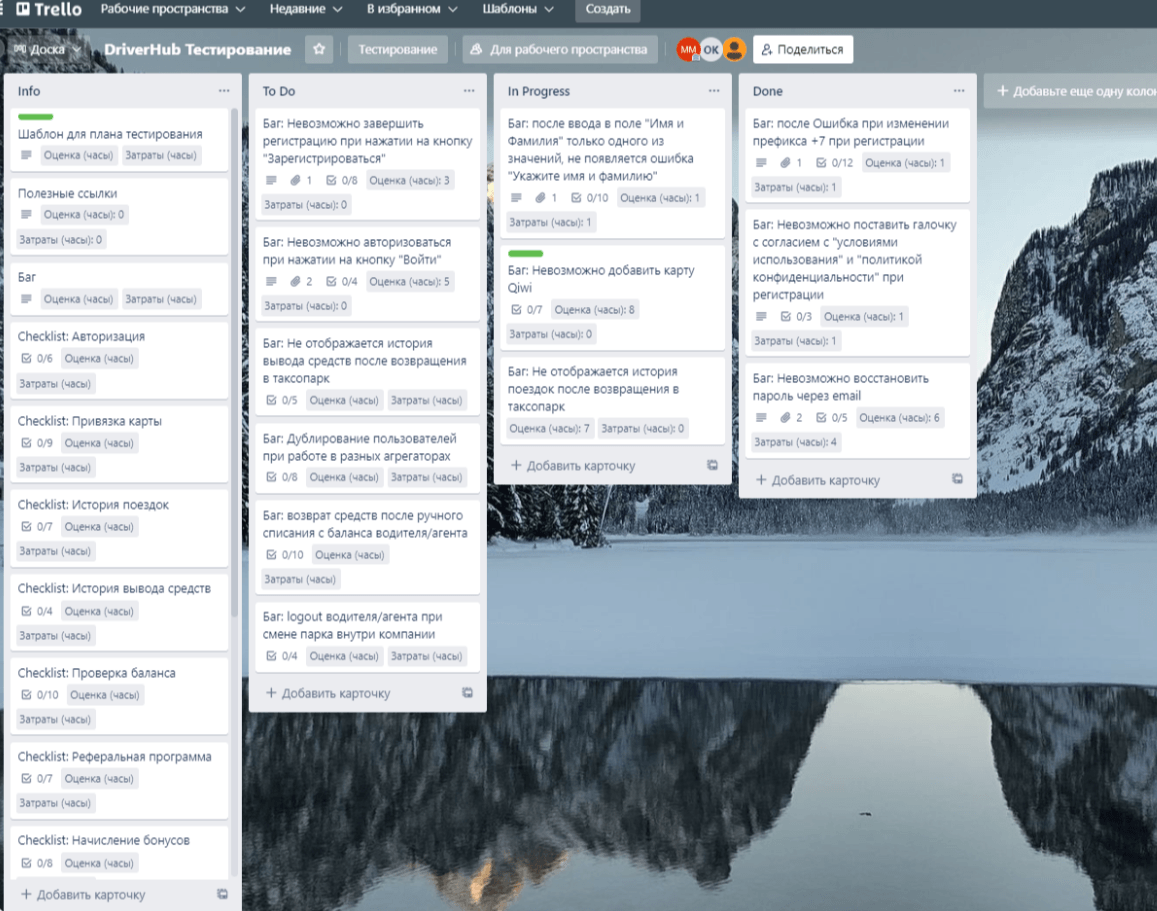Click the Тестирование workspace button
The height and width of the screenshot is (911, 1157).
[x=398, y=49]
